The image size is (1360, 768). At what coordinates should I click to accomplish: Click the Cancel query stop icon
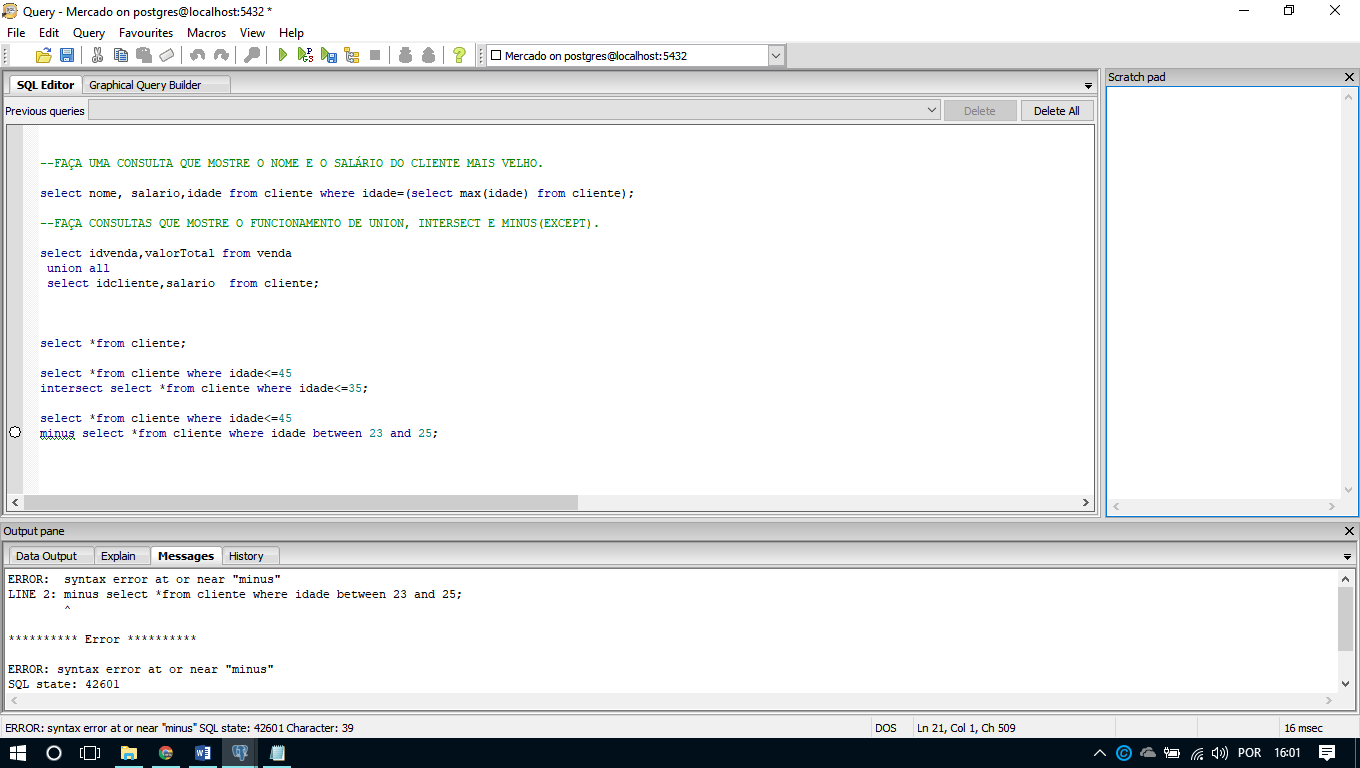pyautogui.click(x=375, y=56)
